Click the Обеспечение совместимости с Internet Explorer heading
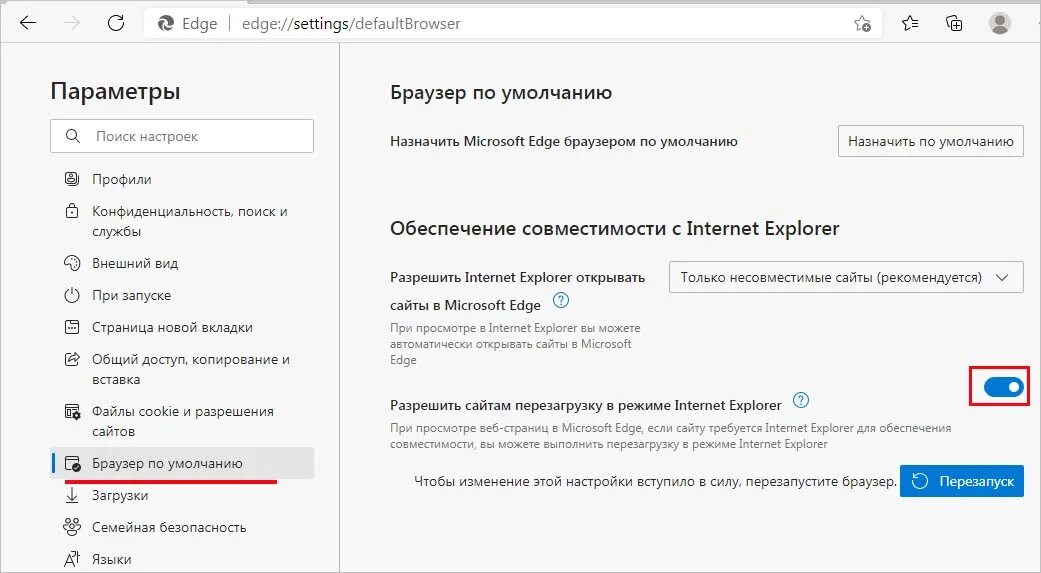The width and height of the screenshot is (1041, 573). (x=615, y=228)
